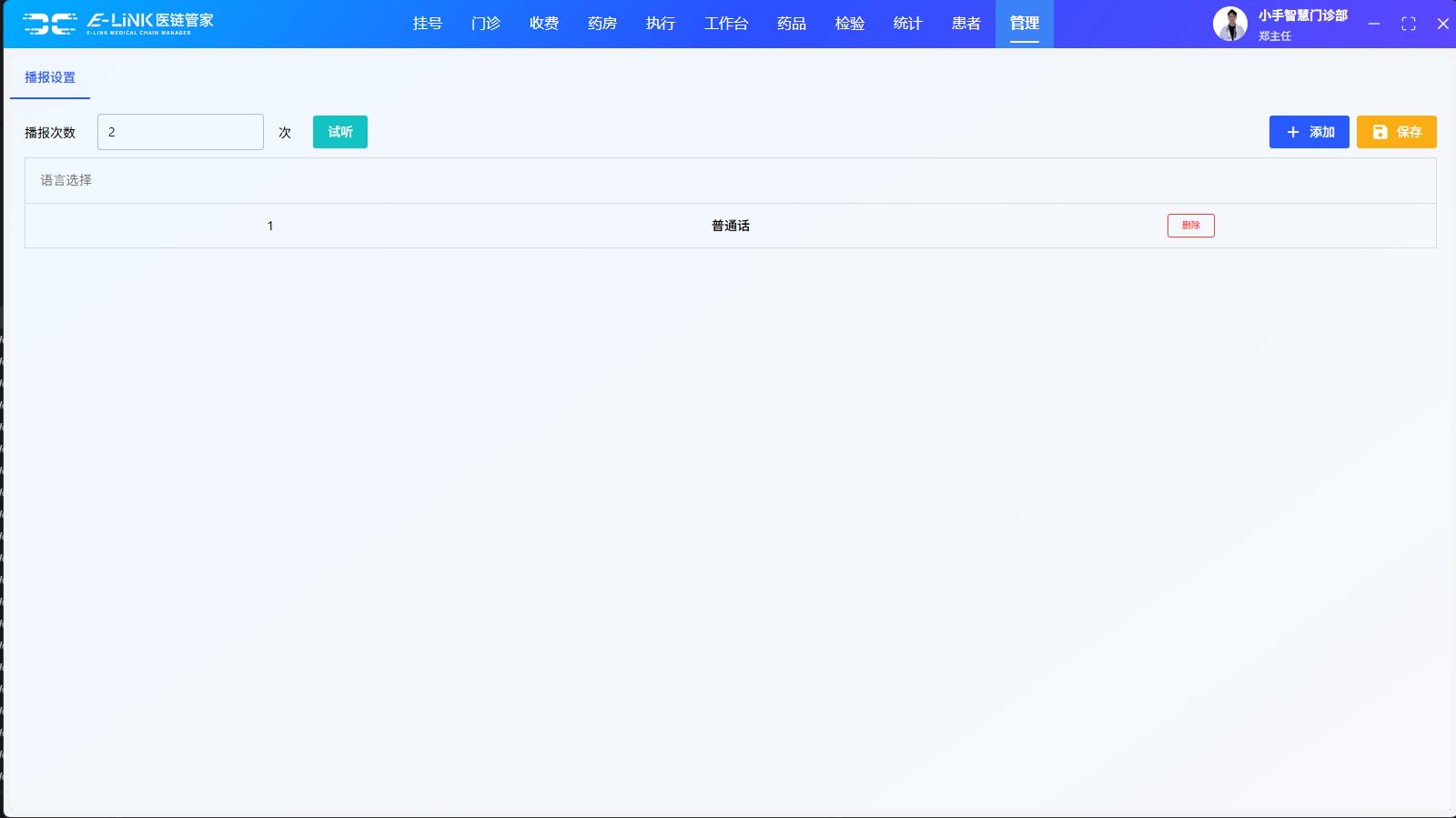This screenshot has height=818, width=1456.
Task: Open the 检验 menu
Action: [849, 24]
